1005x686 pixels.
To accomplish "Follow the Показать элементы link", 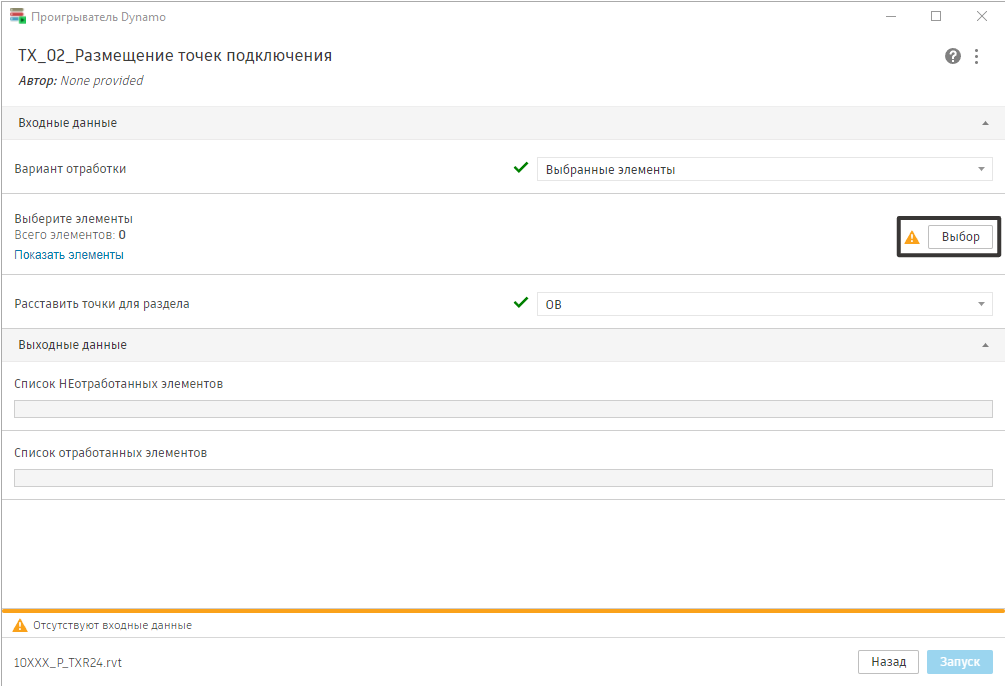I will click(x=69, y=255).
